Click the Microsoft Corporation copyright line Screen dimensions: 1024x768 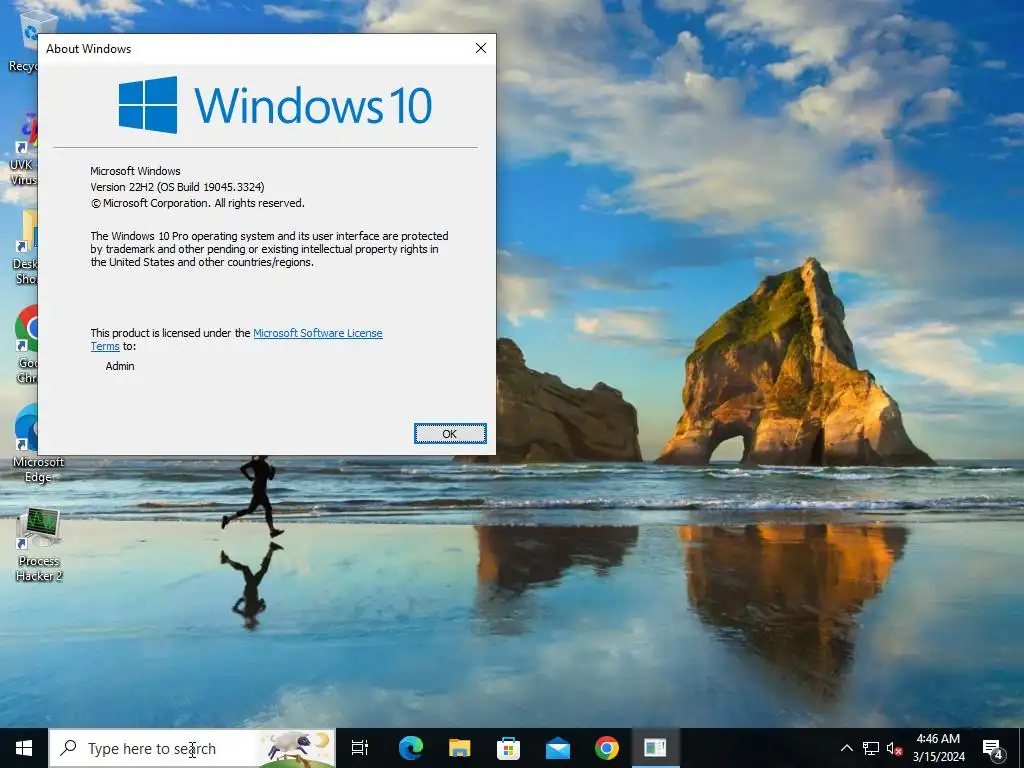[x=197, y=203]
